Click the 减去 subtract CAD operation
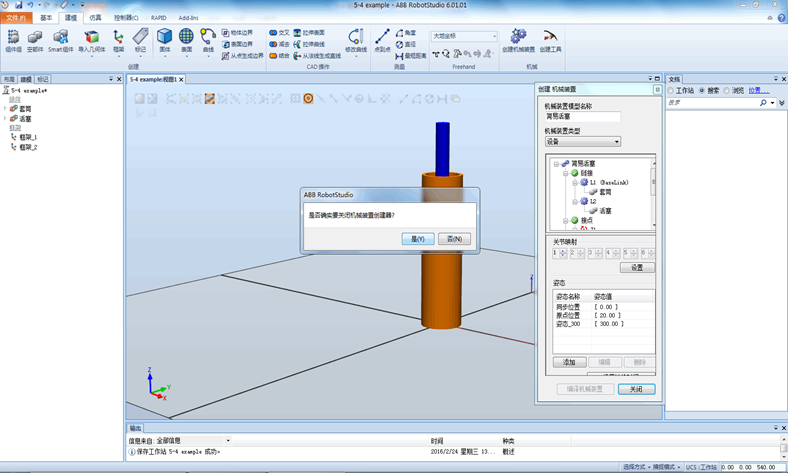The height and width of the screenshot is (473, 788). click(279, 44)
